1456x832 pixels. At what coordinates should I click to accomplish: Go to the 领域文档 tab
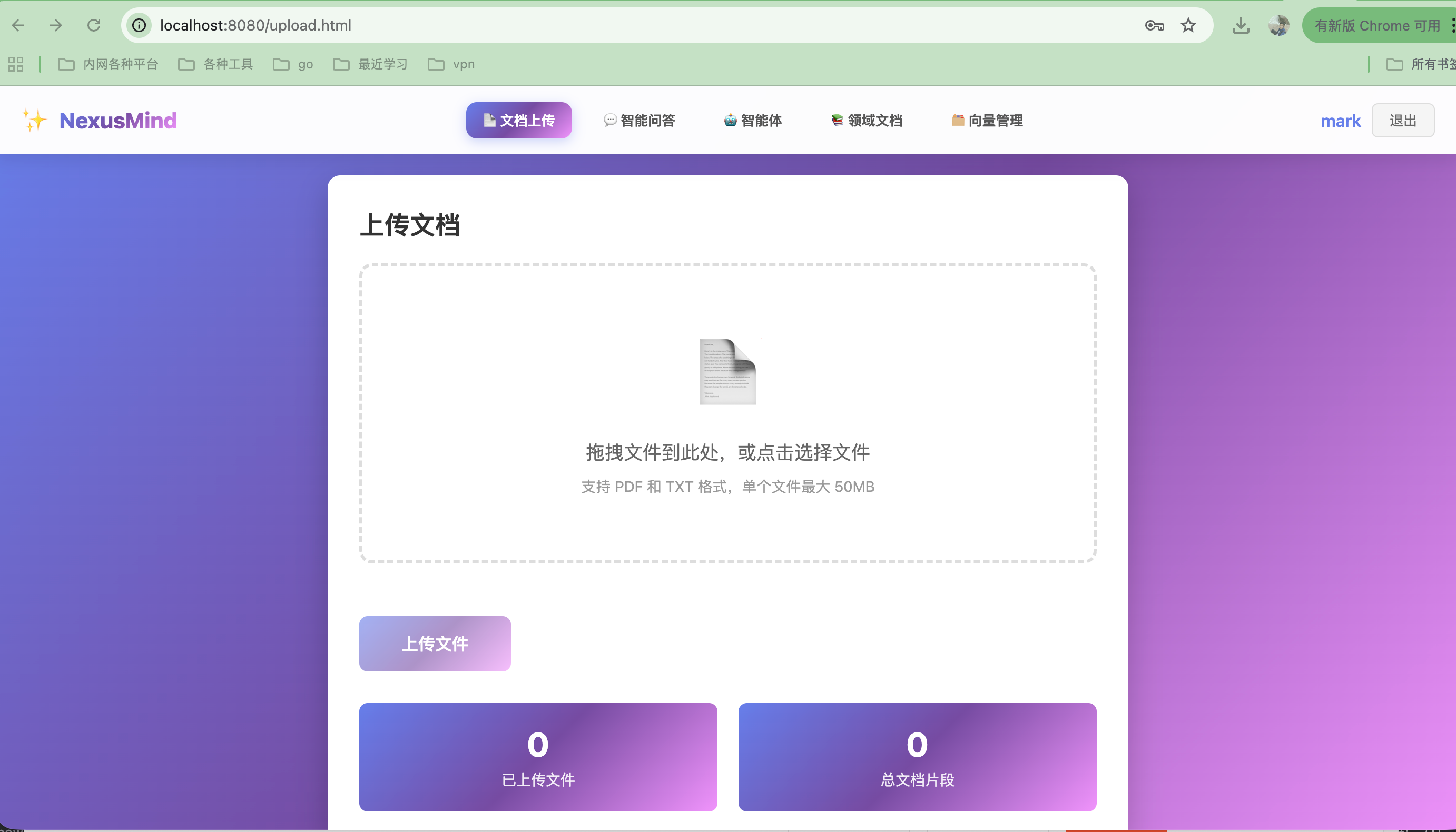[867, 121]
